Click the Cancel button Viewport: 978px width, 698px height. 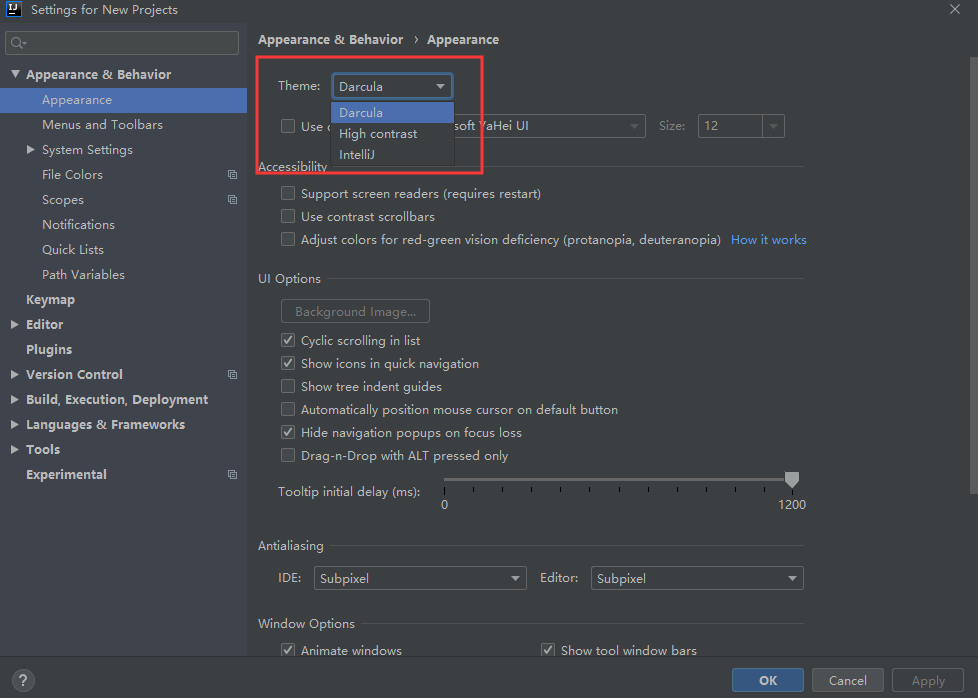coord(848,681)
